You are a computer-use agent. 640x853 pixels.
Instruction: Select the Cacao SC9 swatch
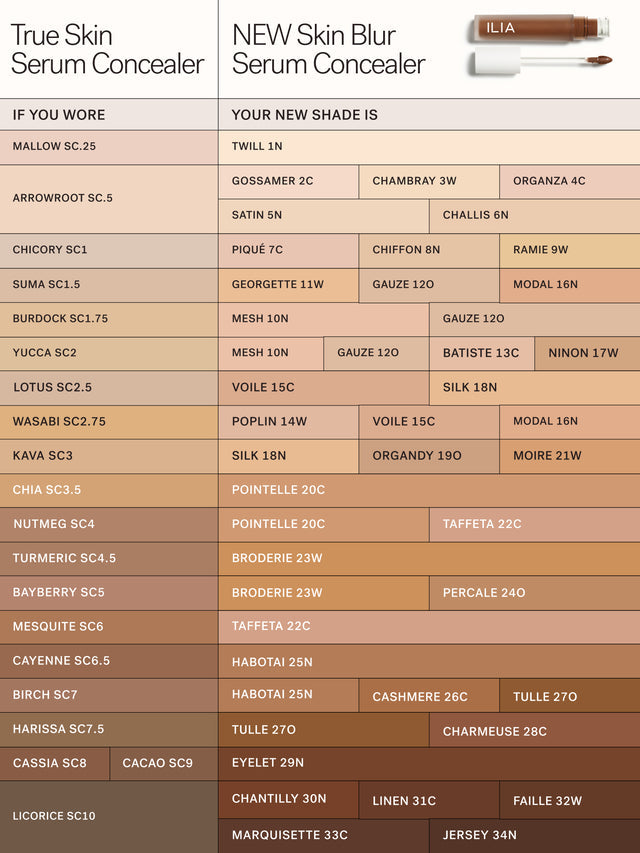point(164,764)
